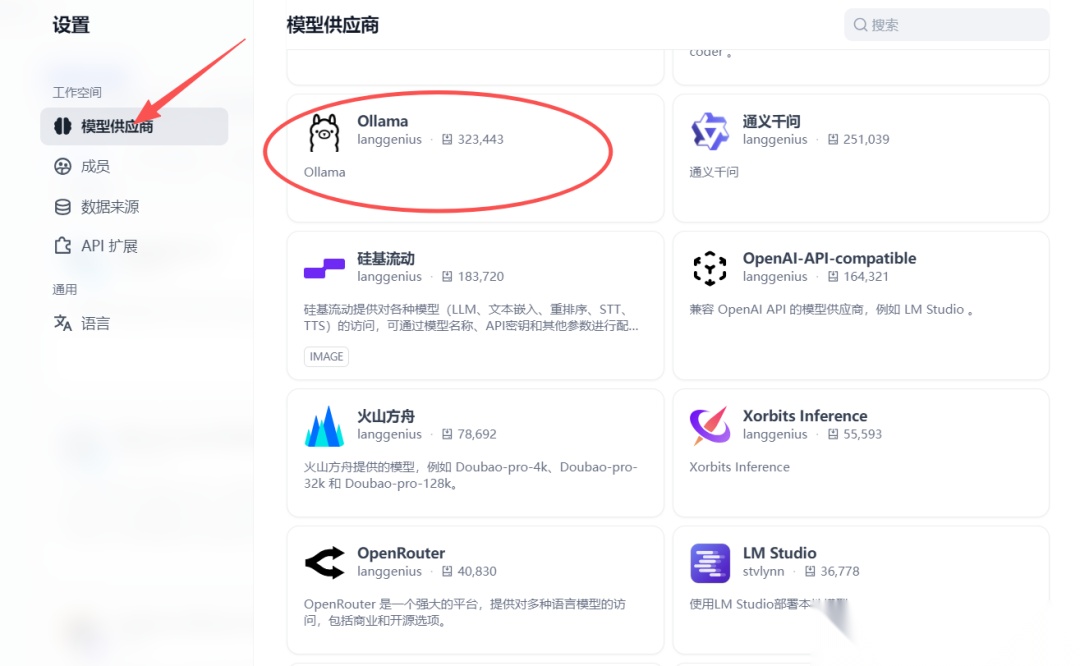
Task: Click the 火山方舟 mountain logo
Action: pos(324,426)
